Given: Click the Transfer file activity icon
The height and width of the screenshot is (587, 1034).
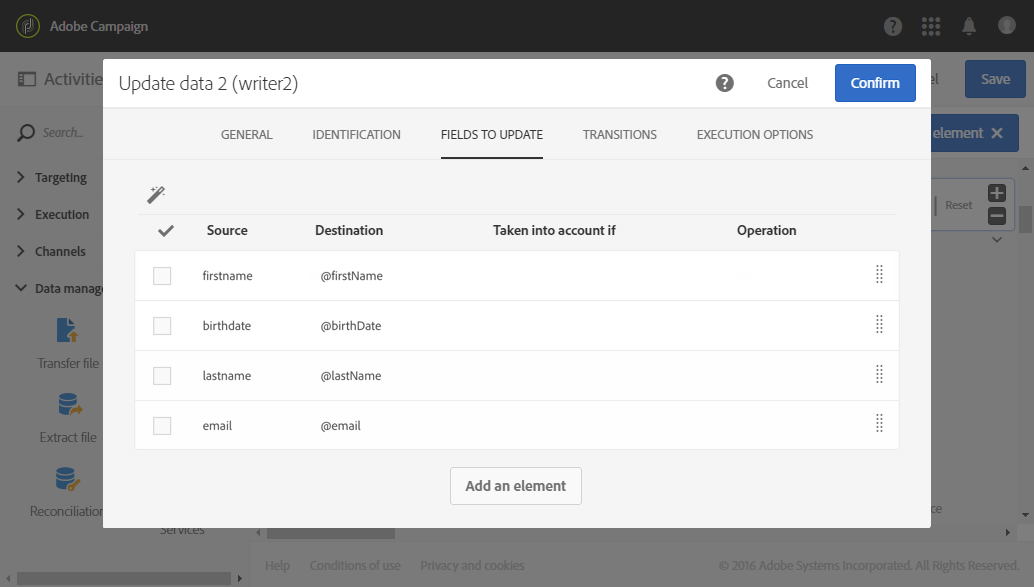Looking at the screenshot, I should tap(68, 331).
